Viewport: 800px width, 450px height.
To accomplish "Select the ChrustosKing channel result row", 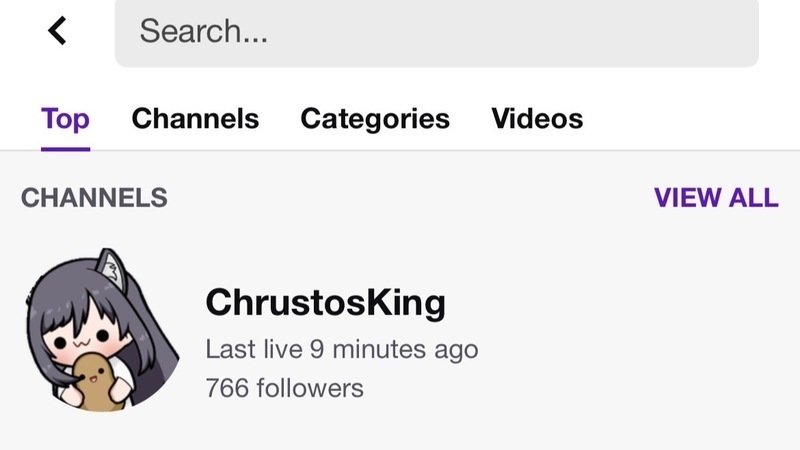I will coord(400,335).
